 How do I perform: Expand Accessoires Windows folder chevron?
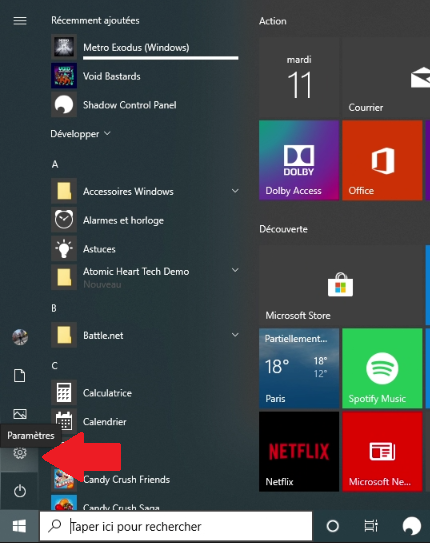(x=235, y=191)
